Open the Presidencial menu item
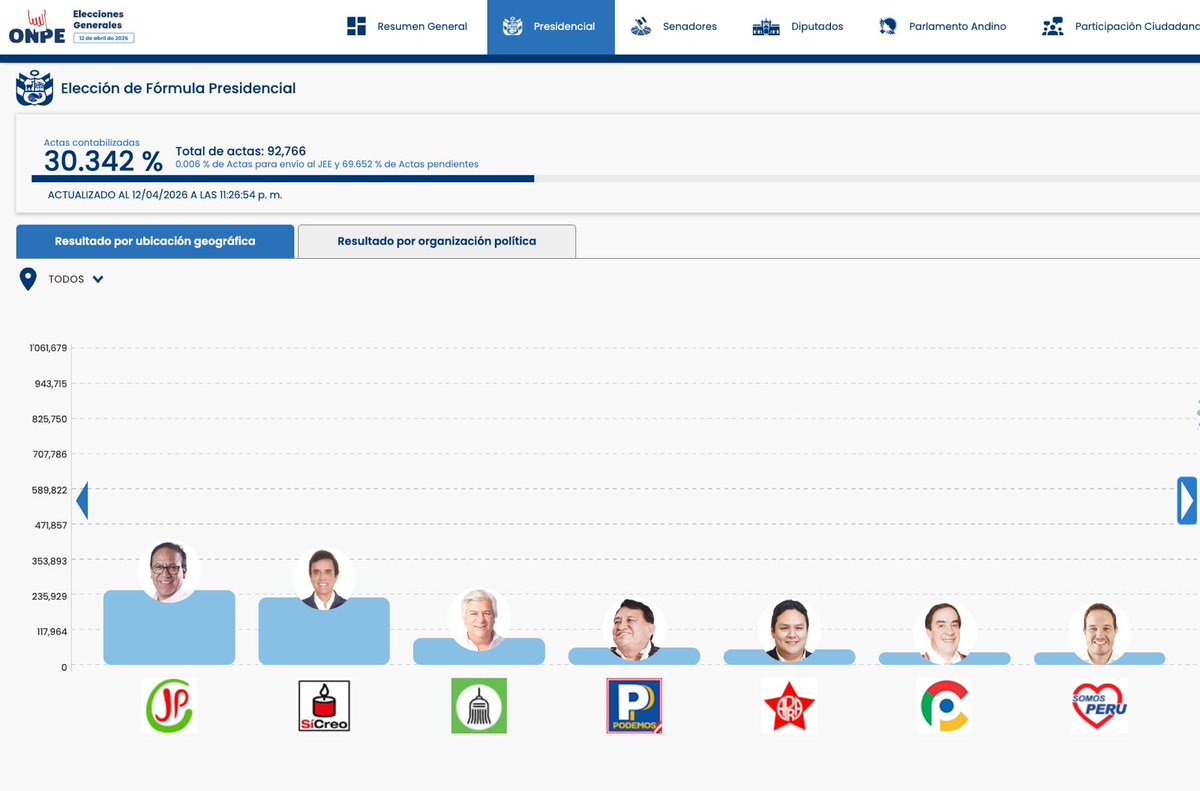The image size is (1200, 791). (x=549, y=27)
